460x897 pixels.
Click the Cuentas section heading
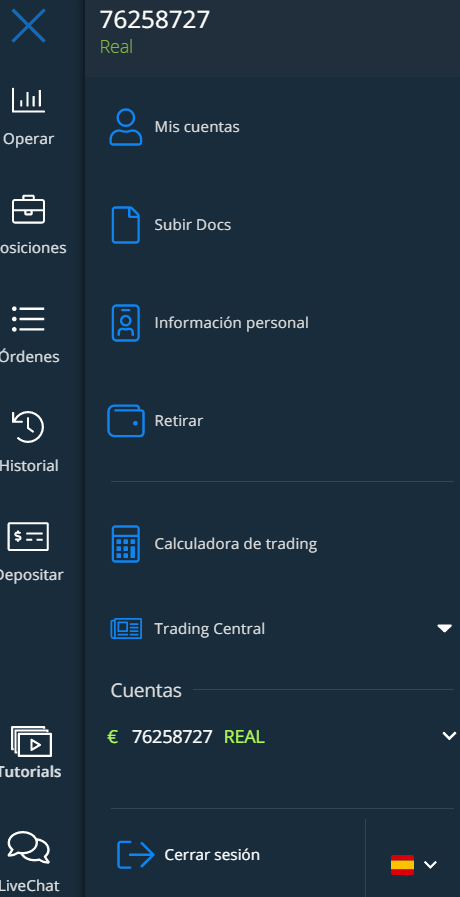(146, 690)
